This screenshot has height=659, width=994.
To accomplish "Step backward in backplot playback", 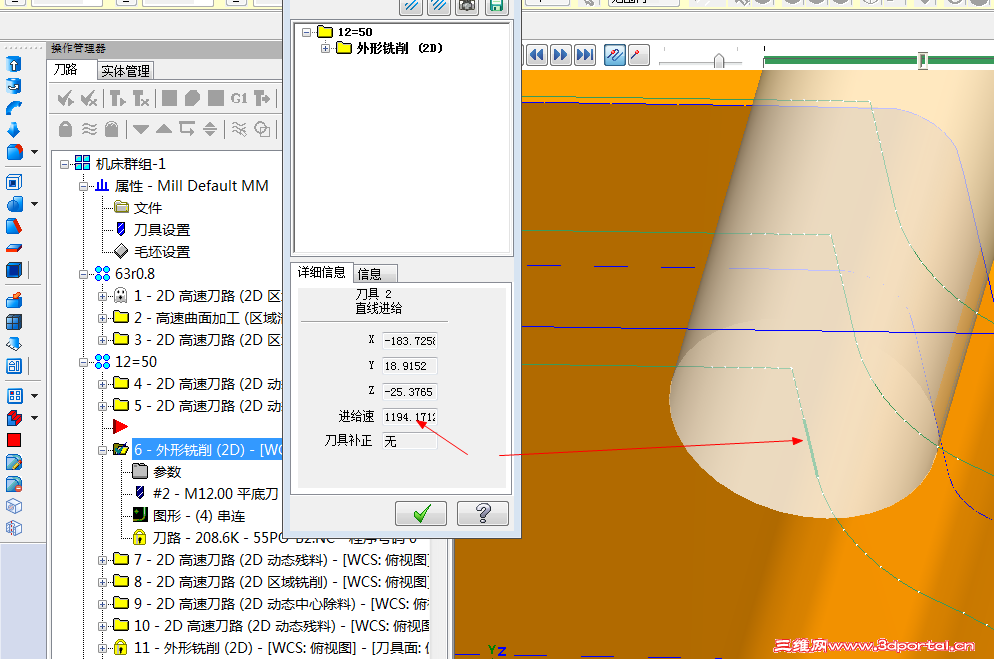I will pos(537,55).
